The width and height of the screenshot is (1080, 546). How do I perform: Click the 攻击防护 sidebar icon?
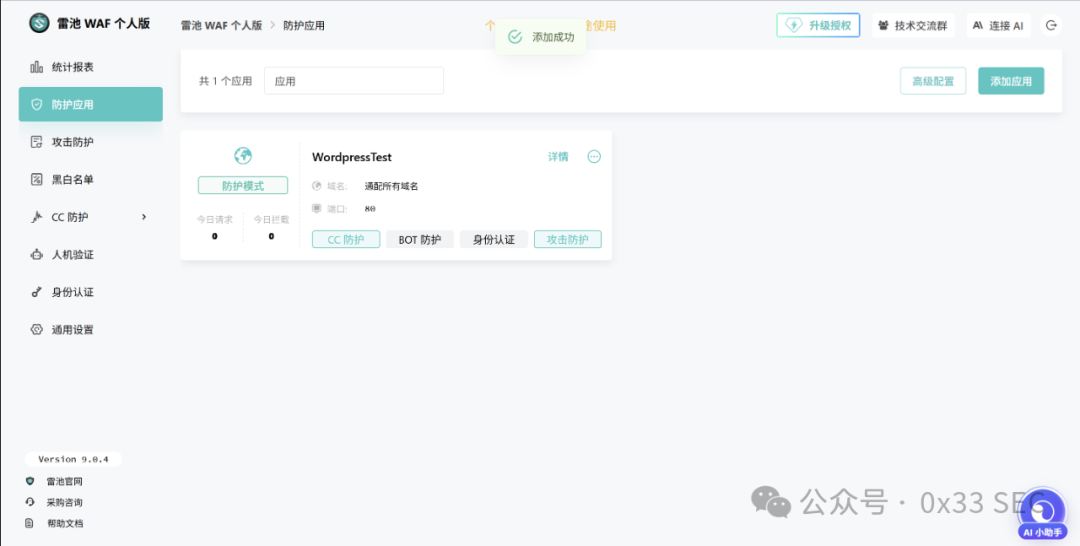(37, 142)
